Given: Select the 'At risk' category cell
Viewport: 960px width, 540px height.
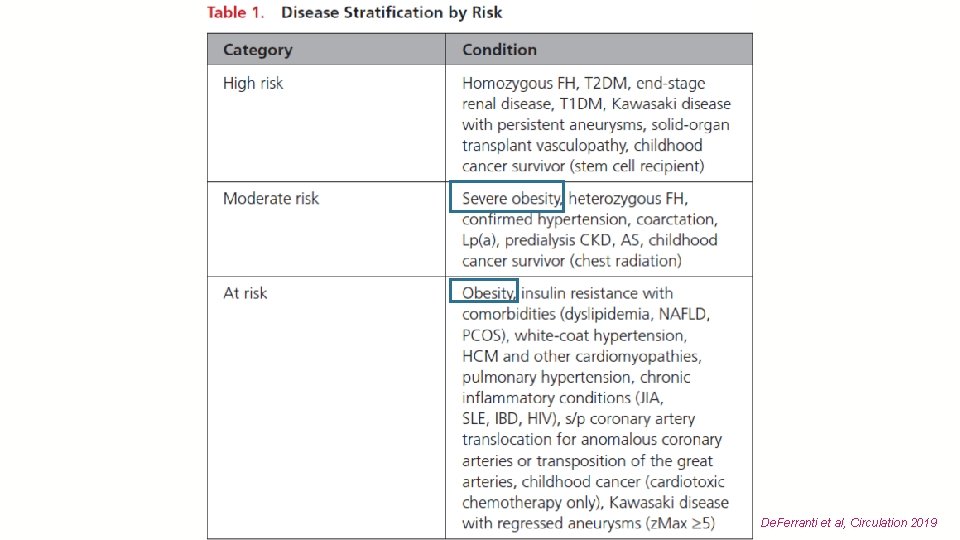Looking at the screenshot, I should pos(326,407).
